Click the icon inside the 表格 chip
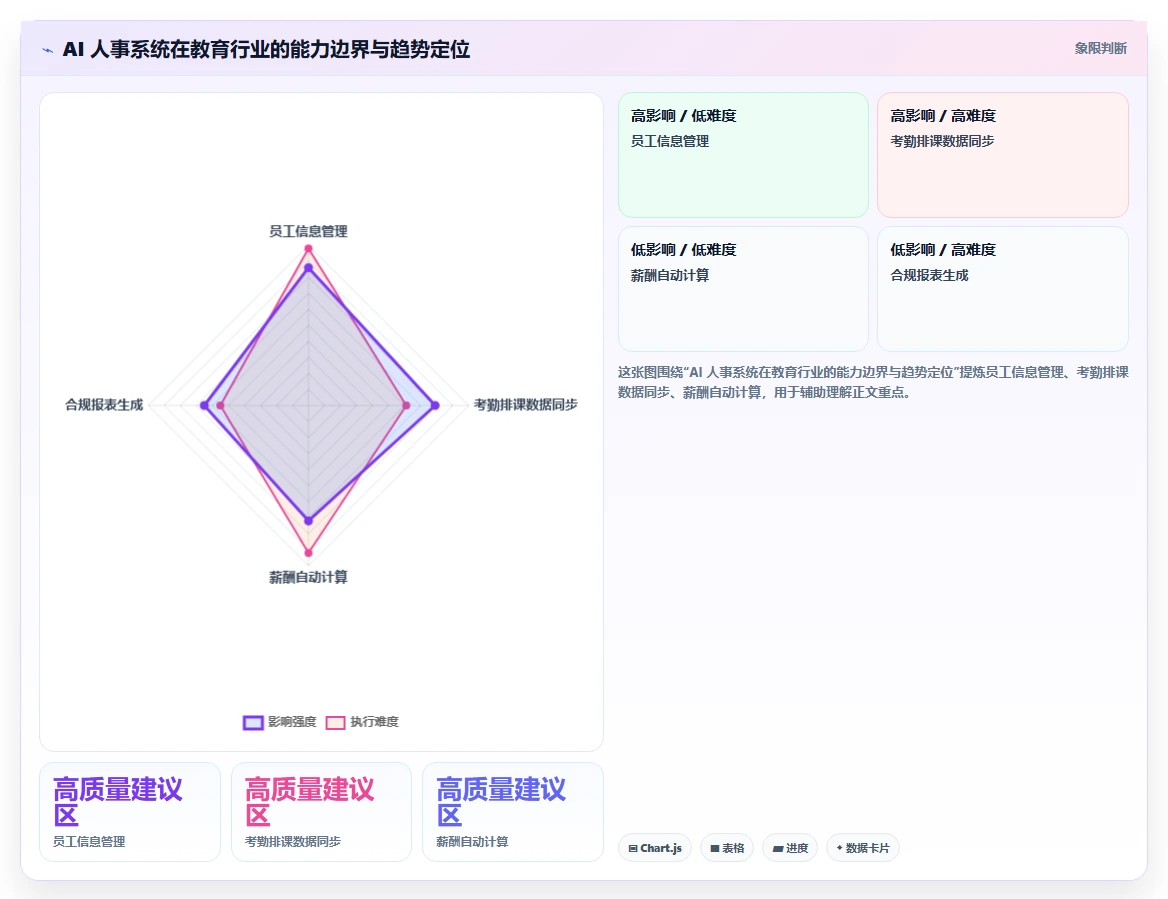 coord(714,848)
